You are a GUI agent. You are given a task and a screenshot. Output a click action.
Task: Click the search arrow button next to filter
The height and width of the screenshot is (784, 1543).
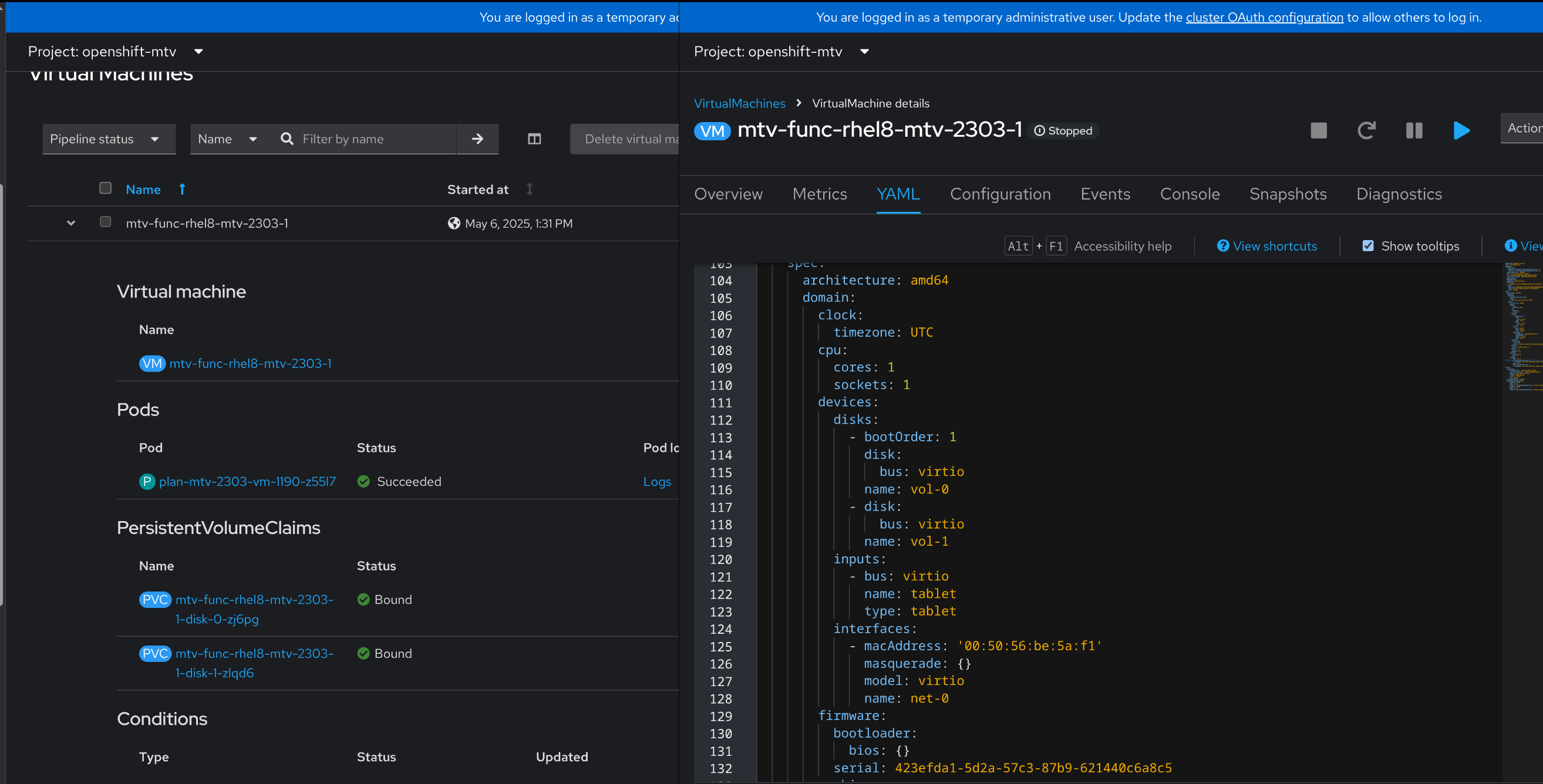[477, 139]
